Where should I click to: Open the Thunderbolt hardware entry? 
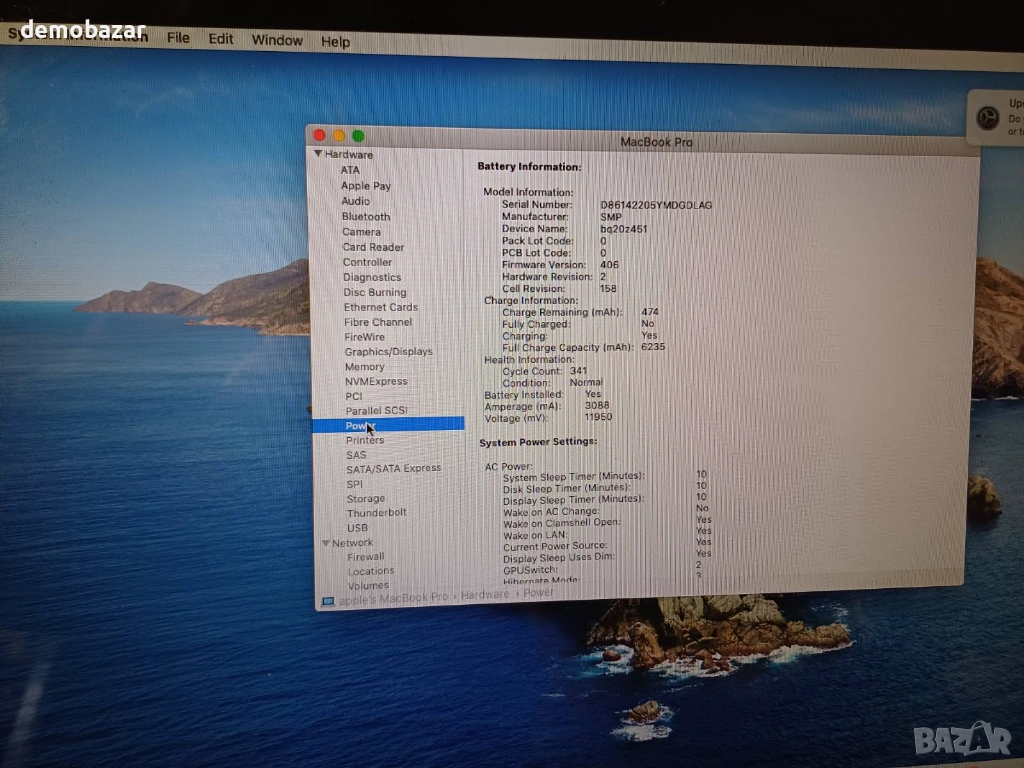[377, 513]
